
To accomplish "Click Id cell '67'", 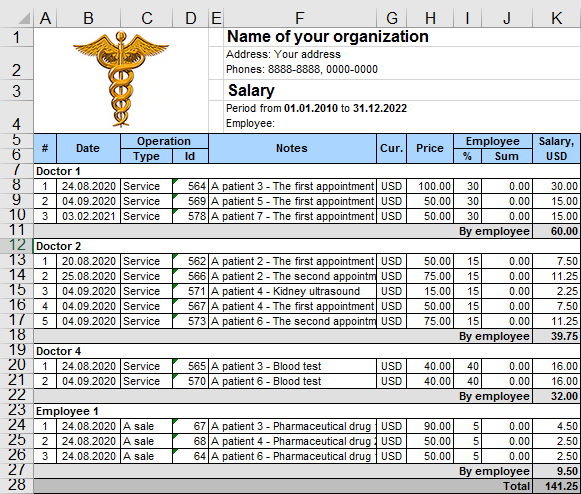I will [190, 426].
